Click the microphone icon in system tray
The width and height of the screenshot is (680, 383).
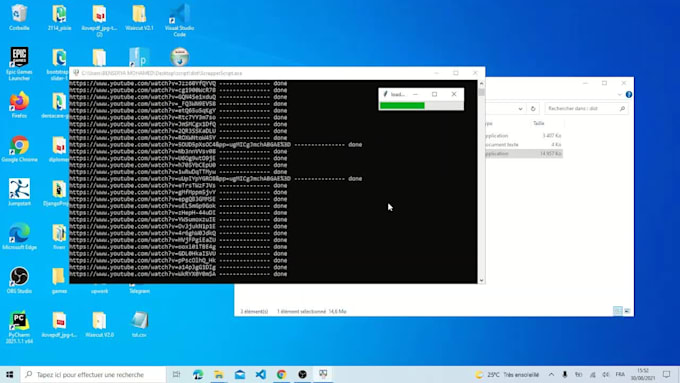click(x=565, y=374)
